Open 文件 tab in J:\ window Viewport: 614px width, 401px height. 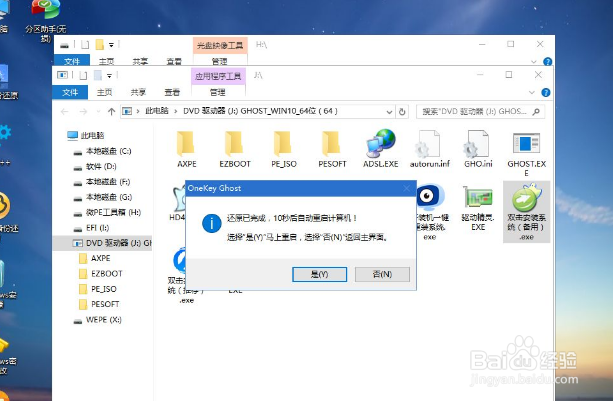pos(70,92)
